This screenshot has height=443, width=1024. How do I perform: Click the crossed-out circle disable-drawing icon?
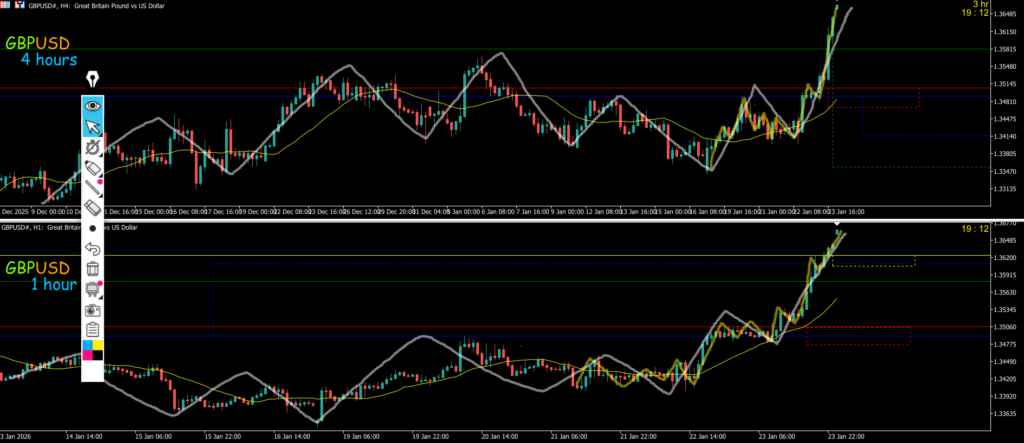tap(93, 146)
